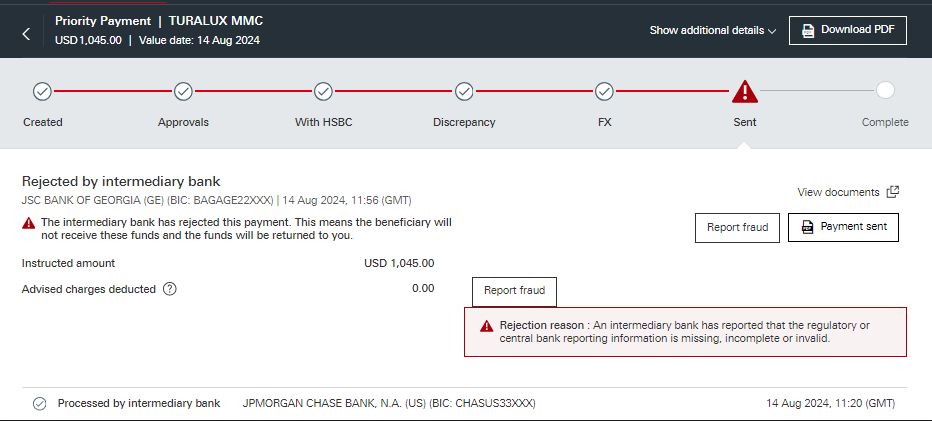Open the View documents link

[x=838, y=192]
